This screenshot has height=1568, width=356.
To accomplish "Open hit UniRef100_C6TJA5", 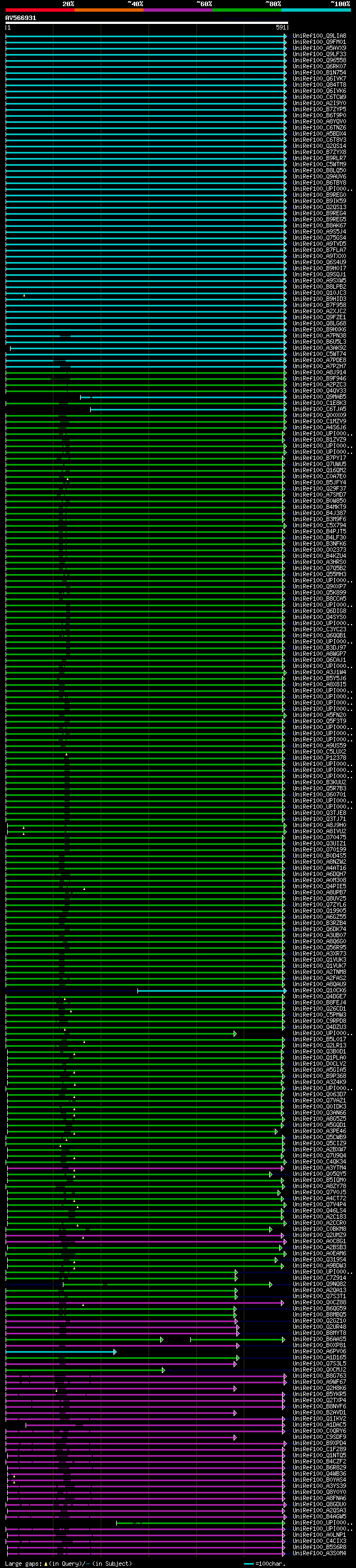I will [x=319, y=409].
